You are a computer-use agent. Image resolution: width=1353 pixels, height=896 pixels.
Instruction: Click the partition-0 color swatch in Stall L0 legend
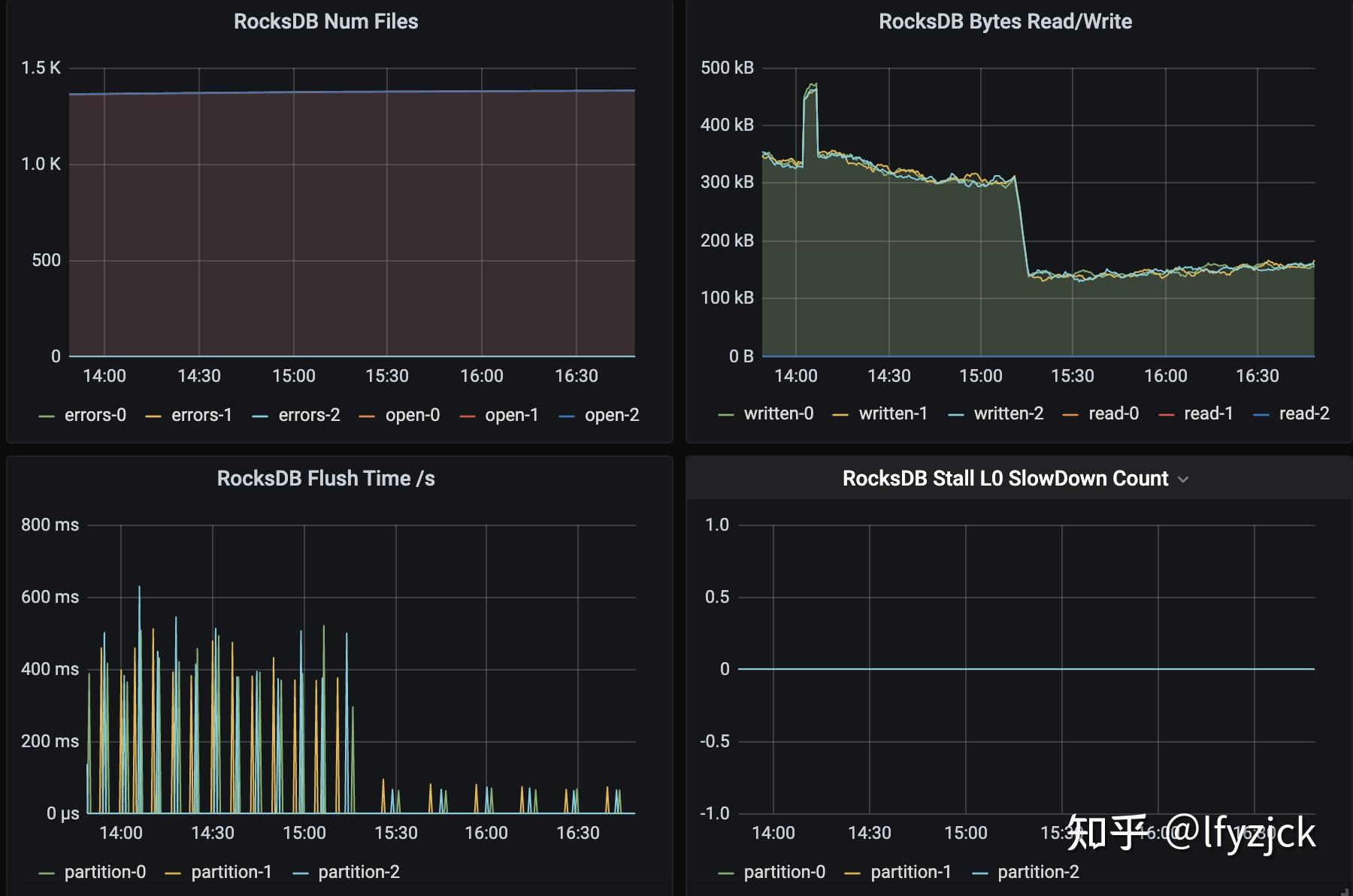725,873
